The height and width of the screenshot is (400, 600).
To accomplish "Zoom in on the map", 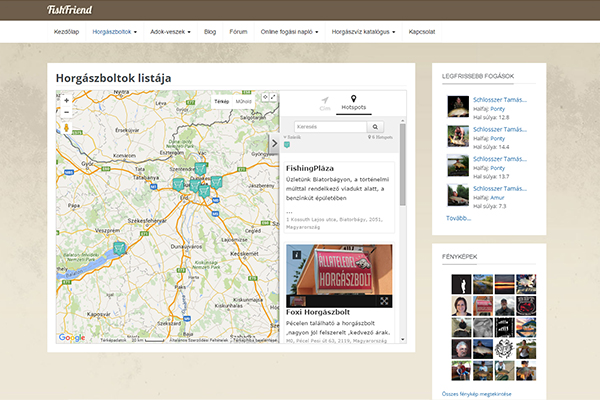I will point(67,100).
